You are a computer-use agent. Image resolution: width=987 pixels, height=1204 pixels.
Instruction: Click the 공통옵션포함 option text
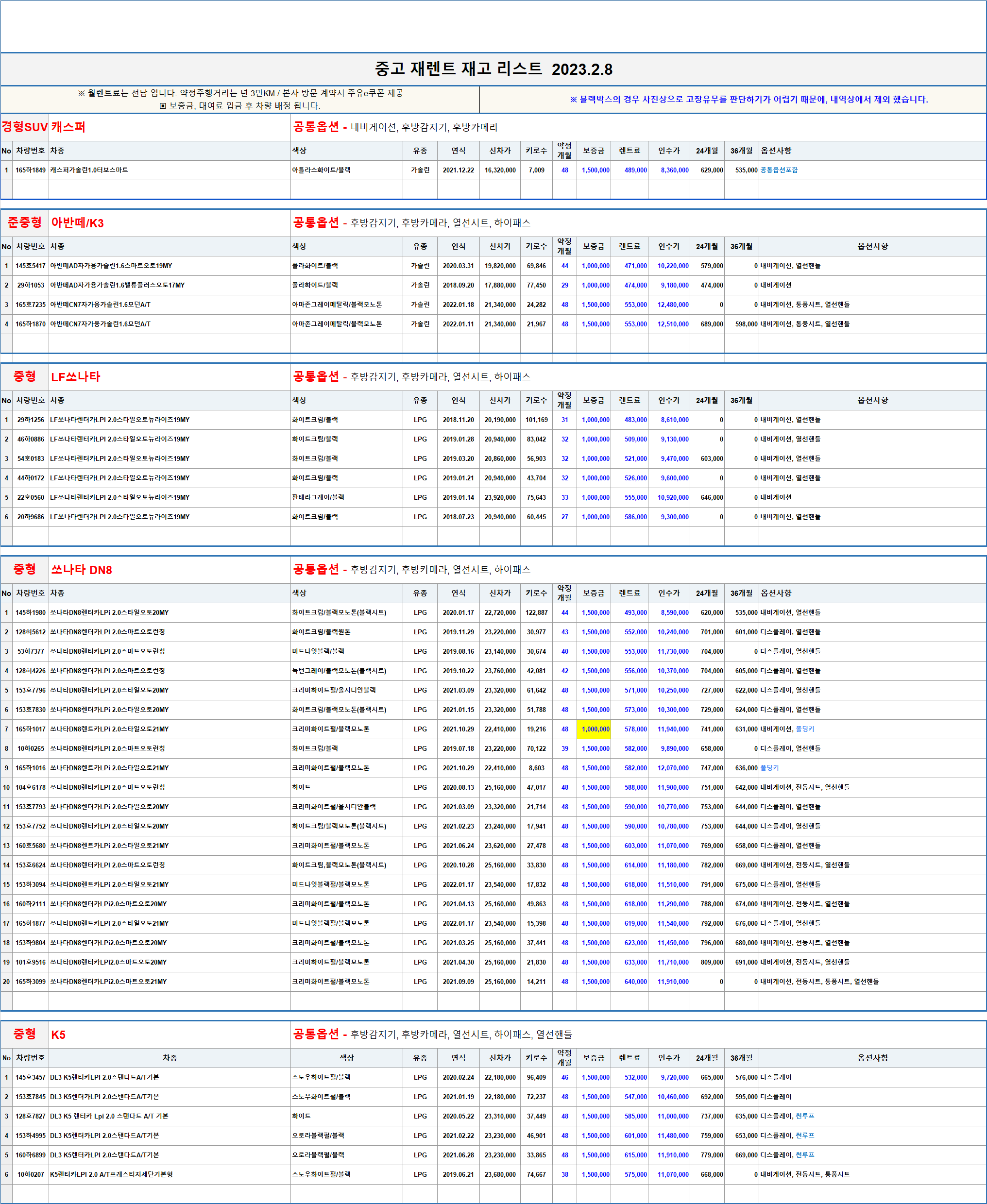click(x=779, y=170)
